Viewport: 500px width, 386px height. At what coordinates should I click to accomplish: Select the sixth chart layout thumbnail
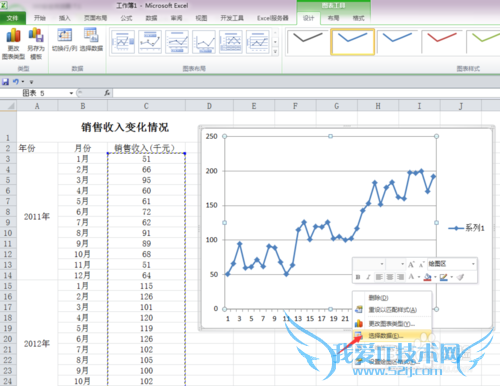(x=258, y=42)
